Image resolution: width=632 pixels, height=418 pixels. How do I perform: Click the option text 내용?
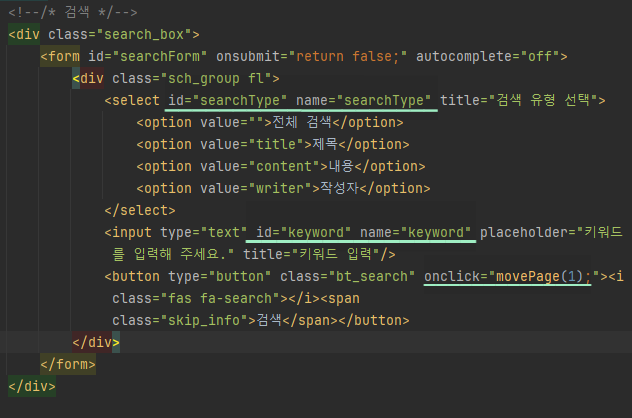tap(341, 166)
